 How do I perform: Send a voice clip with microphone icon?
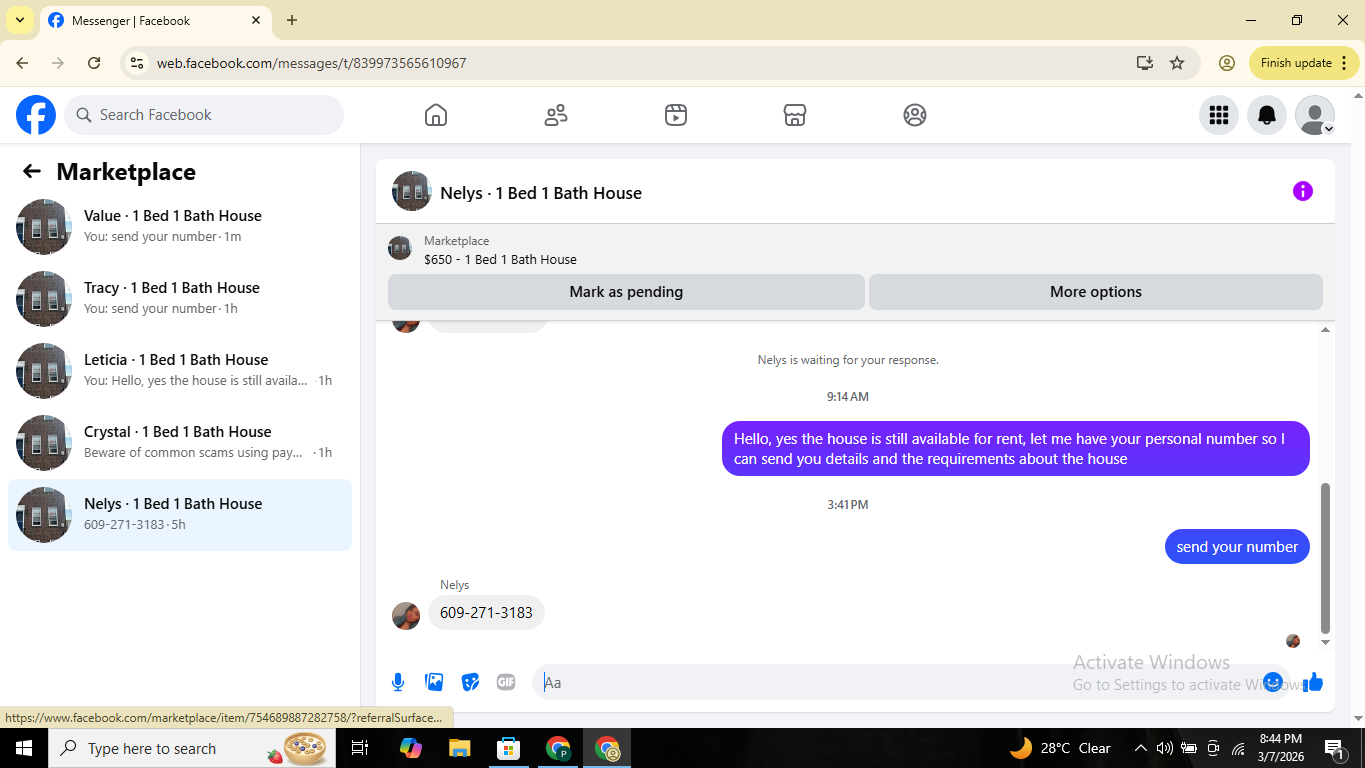(398, 682)
